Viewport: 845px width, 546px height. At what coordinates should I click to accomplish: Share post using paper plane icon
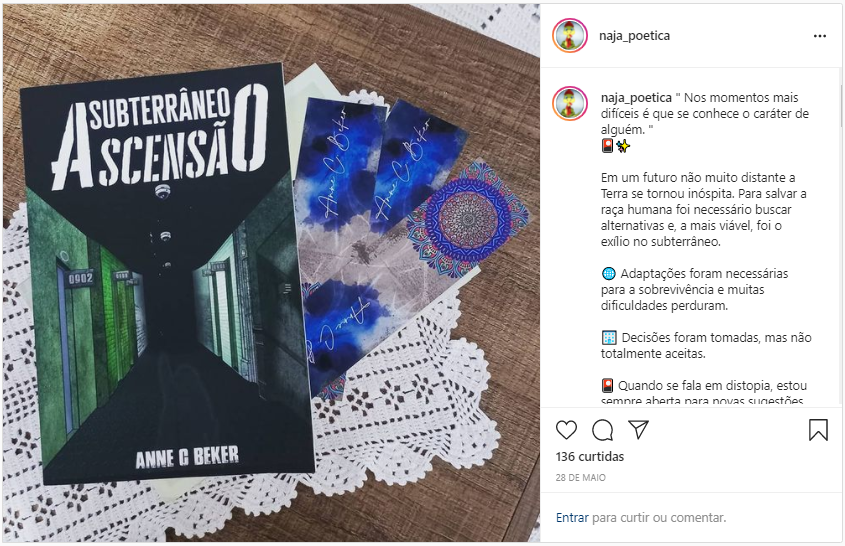click(638, 430)
